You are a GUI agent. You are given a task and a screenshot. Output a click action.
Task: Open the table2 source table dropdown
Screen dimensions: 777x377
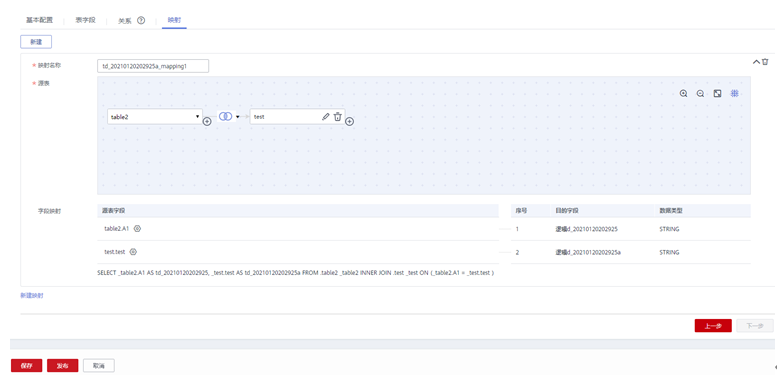(x=155, y=117)
